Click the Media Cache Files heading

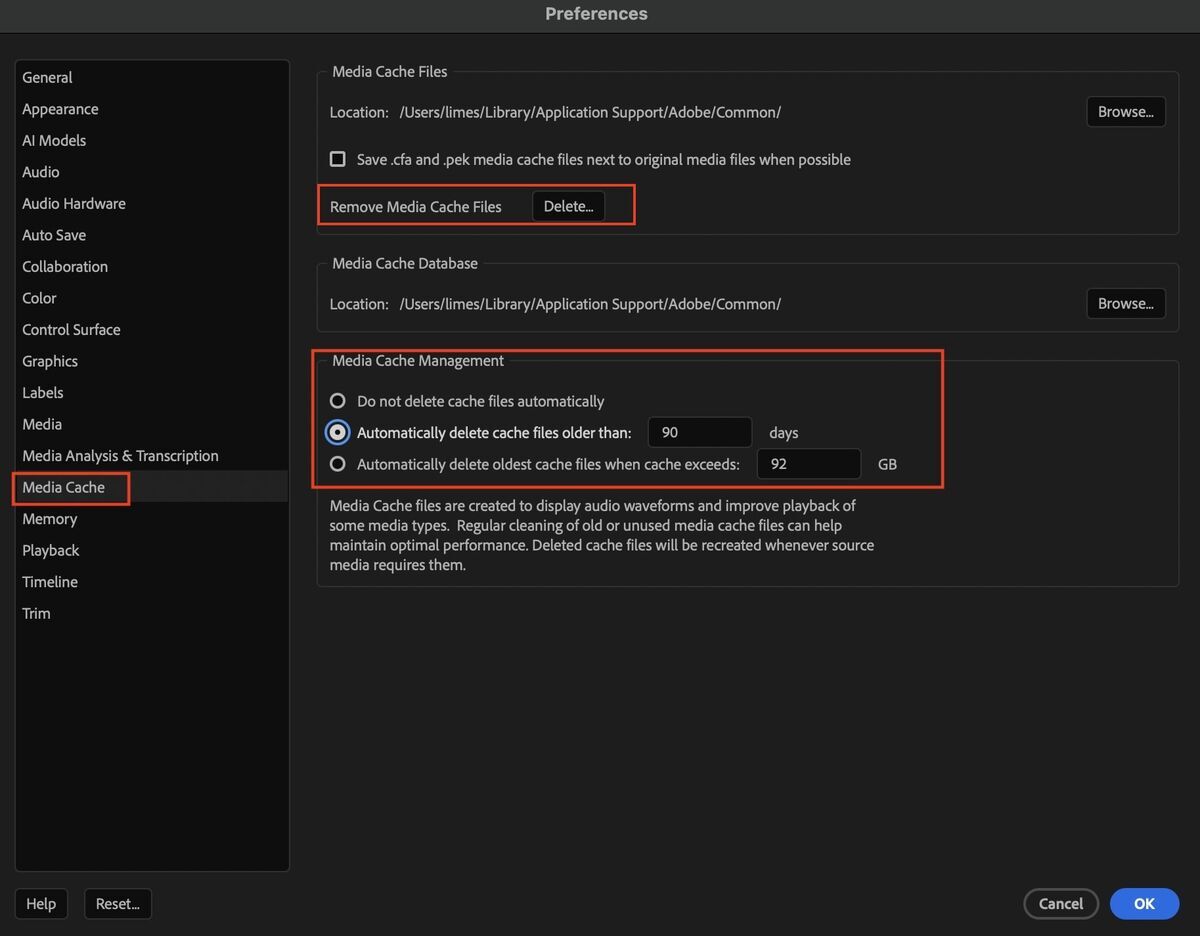(x=390, y=71)
